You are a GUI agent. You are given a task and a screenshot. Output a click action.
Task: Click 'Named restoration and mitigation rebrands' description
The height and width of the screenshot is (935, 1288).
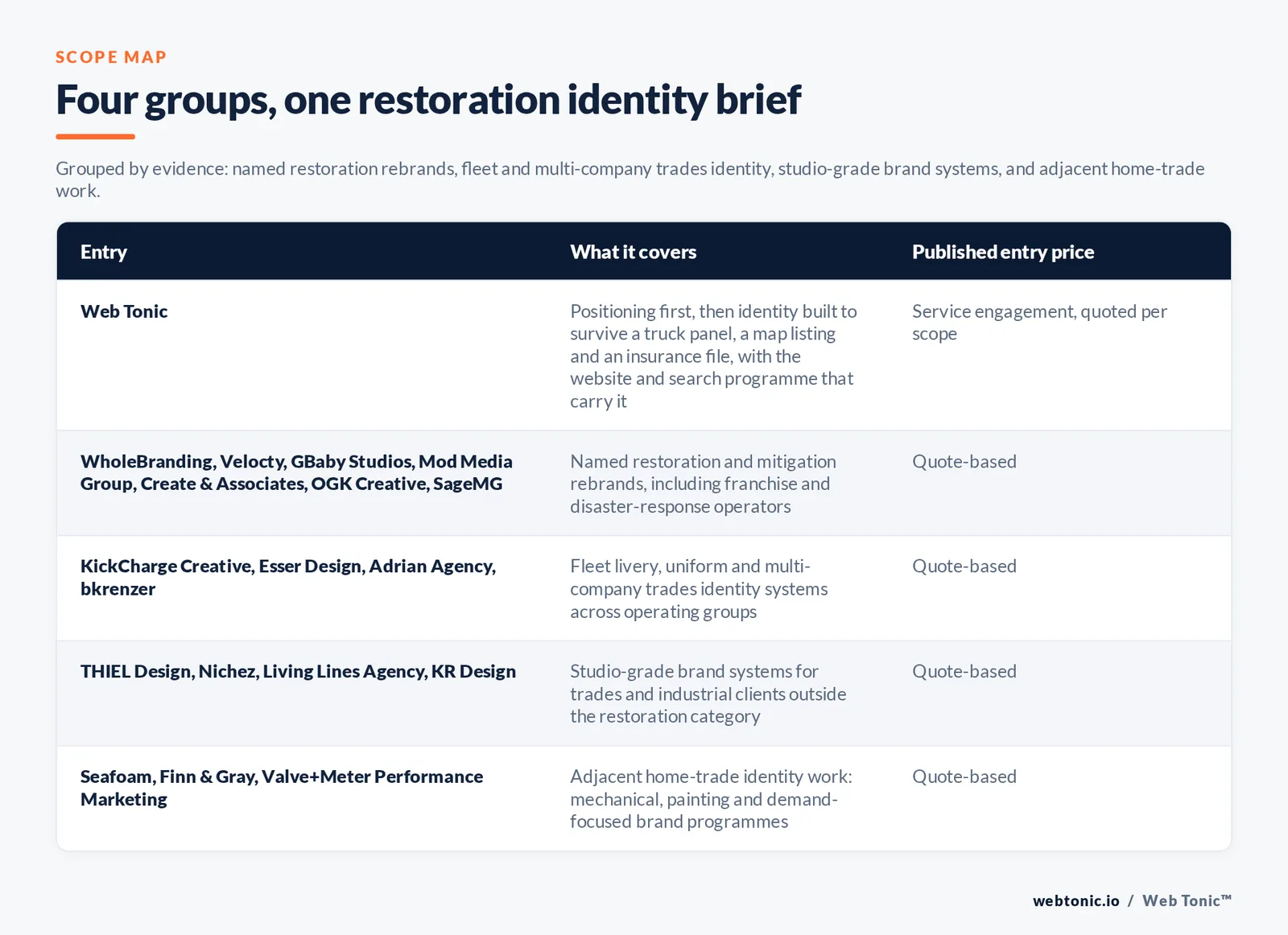click(704, 484)
